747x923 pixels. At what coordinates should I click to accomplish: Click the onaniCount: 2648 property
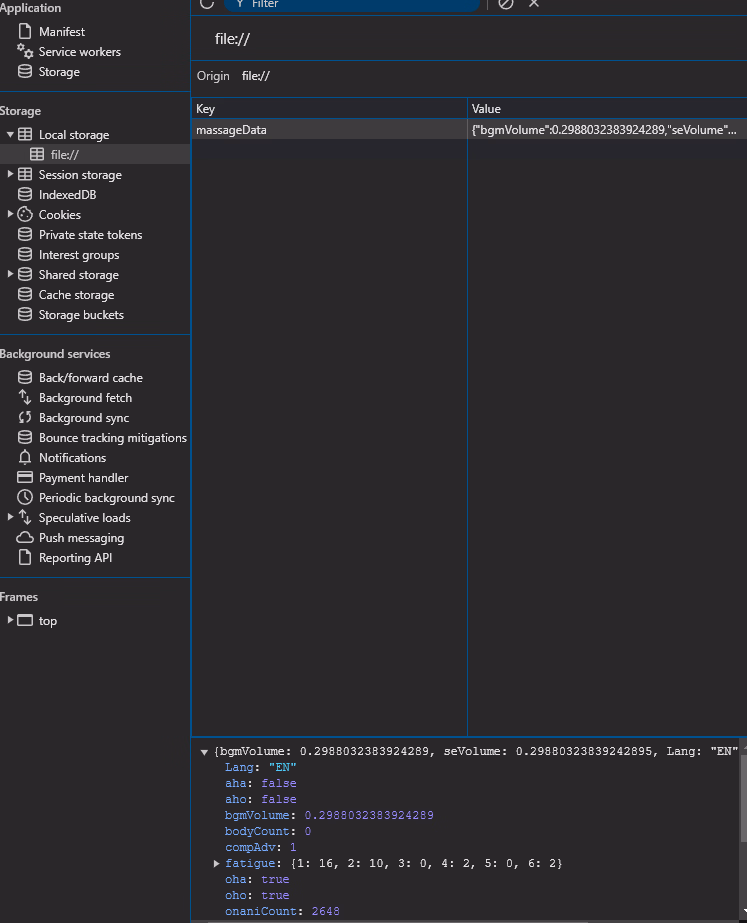coord(282,911)
